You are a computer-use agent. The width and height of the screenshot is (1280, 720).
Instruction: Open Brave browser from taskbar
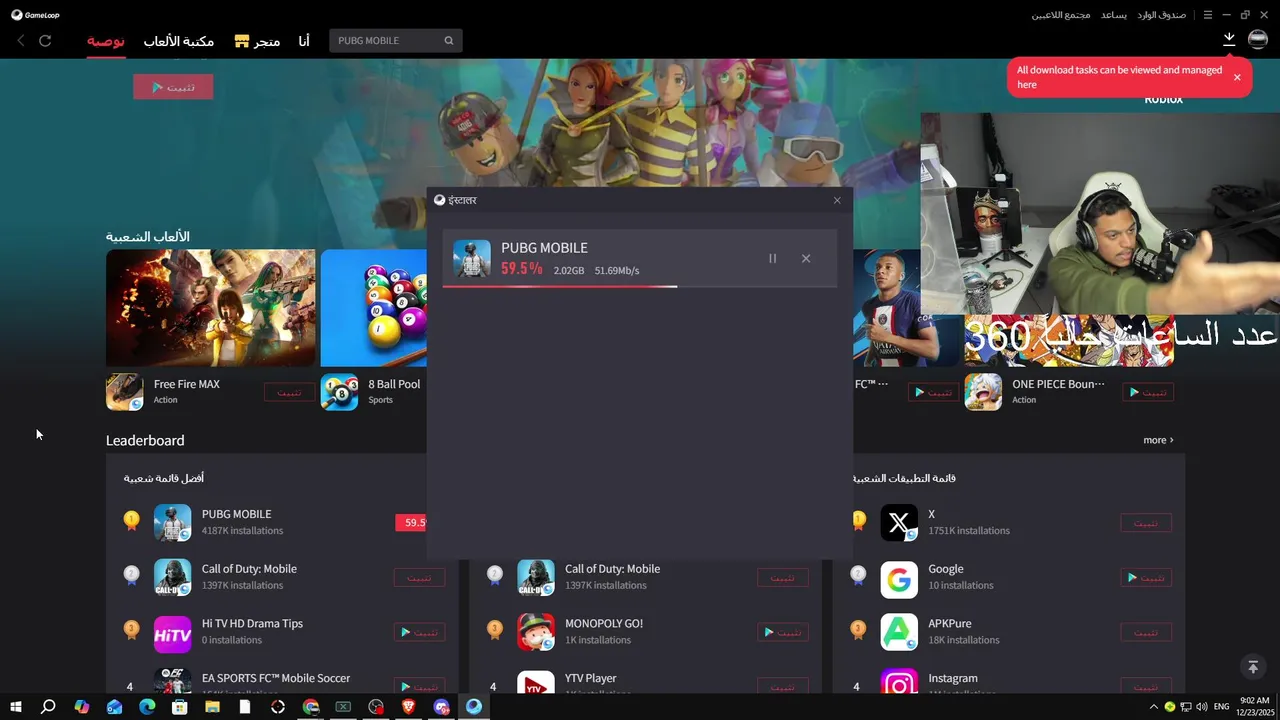(x=408, y=707)
